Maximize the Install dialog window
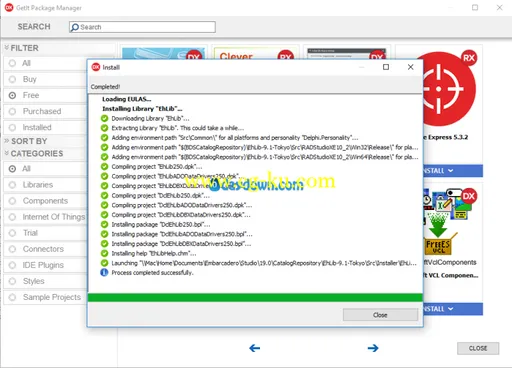The height and width of the screenshot is (368, 512). [x=386, y=67]
